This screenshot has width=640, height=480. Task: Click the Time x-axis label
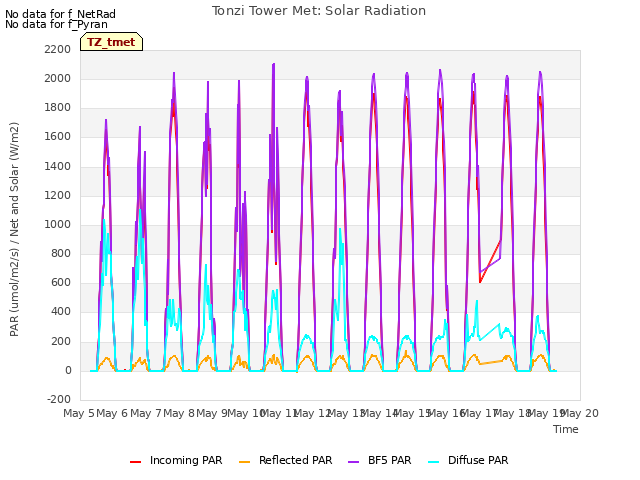click(566, 429)
